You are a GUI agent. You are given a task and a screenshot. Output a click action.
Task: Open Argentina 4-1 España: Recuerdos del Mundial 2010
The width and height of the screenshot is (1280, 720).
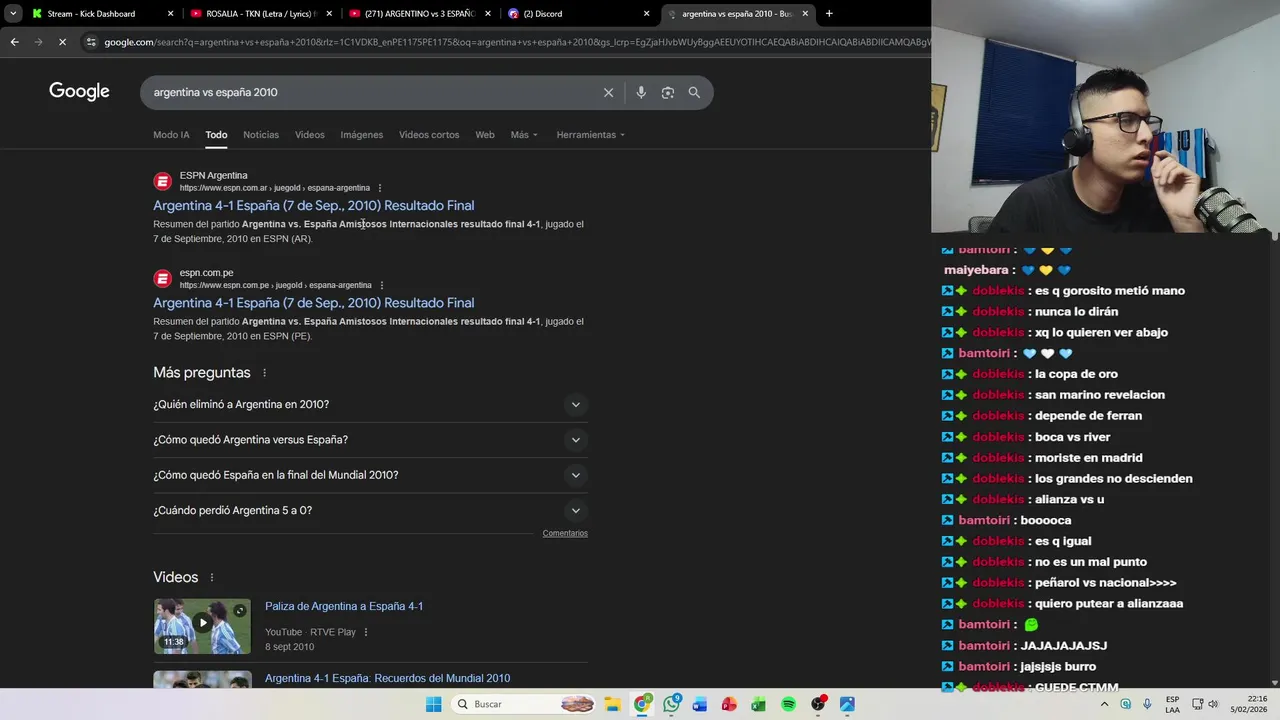coord(388,678)
